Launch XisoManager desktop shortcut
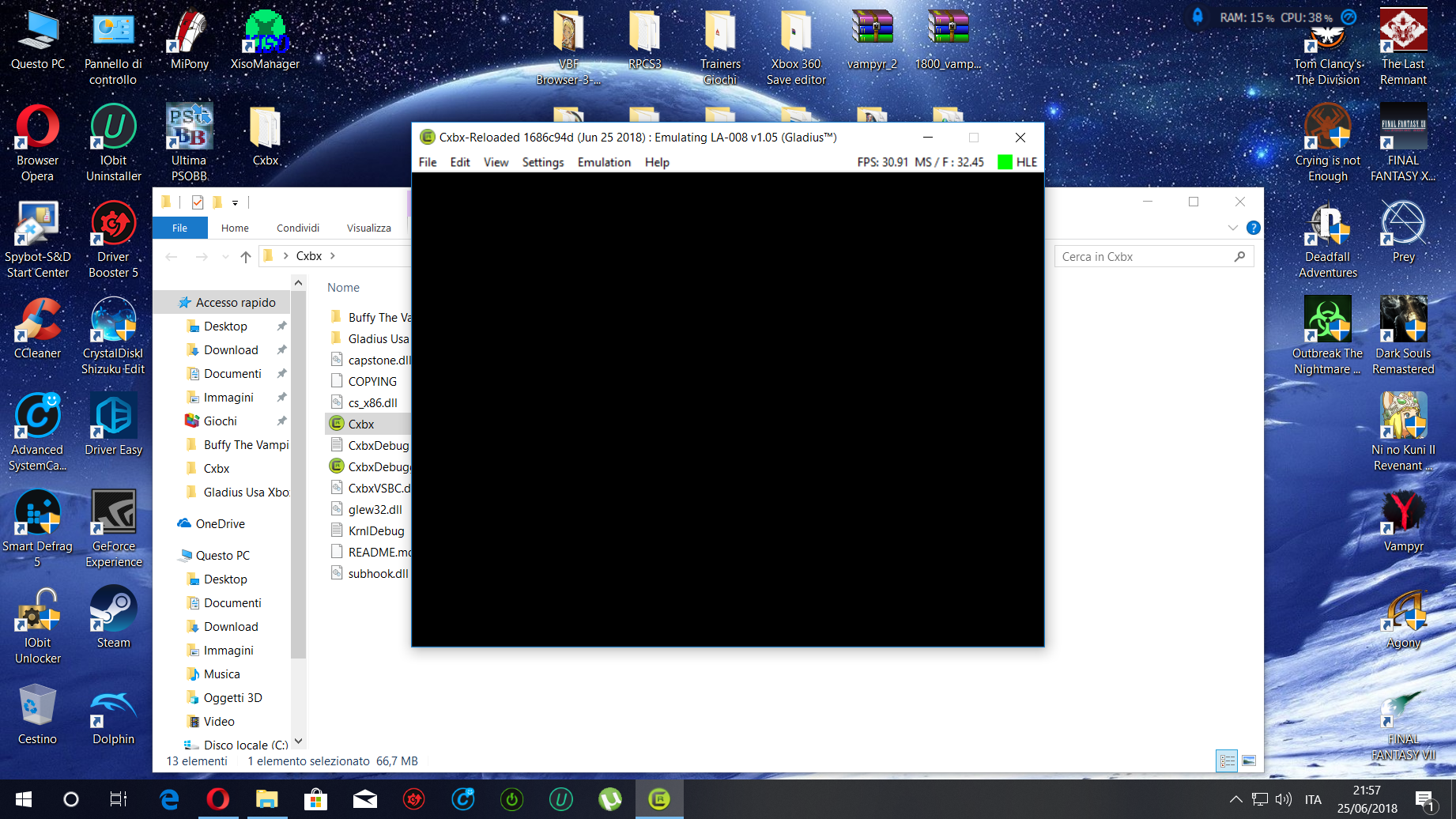1456x819 pixels. [265, 40]
